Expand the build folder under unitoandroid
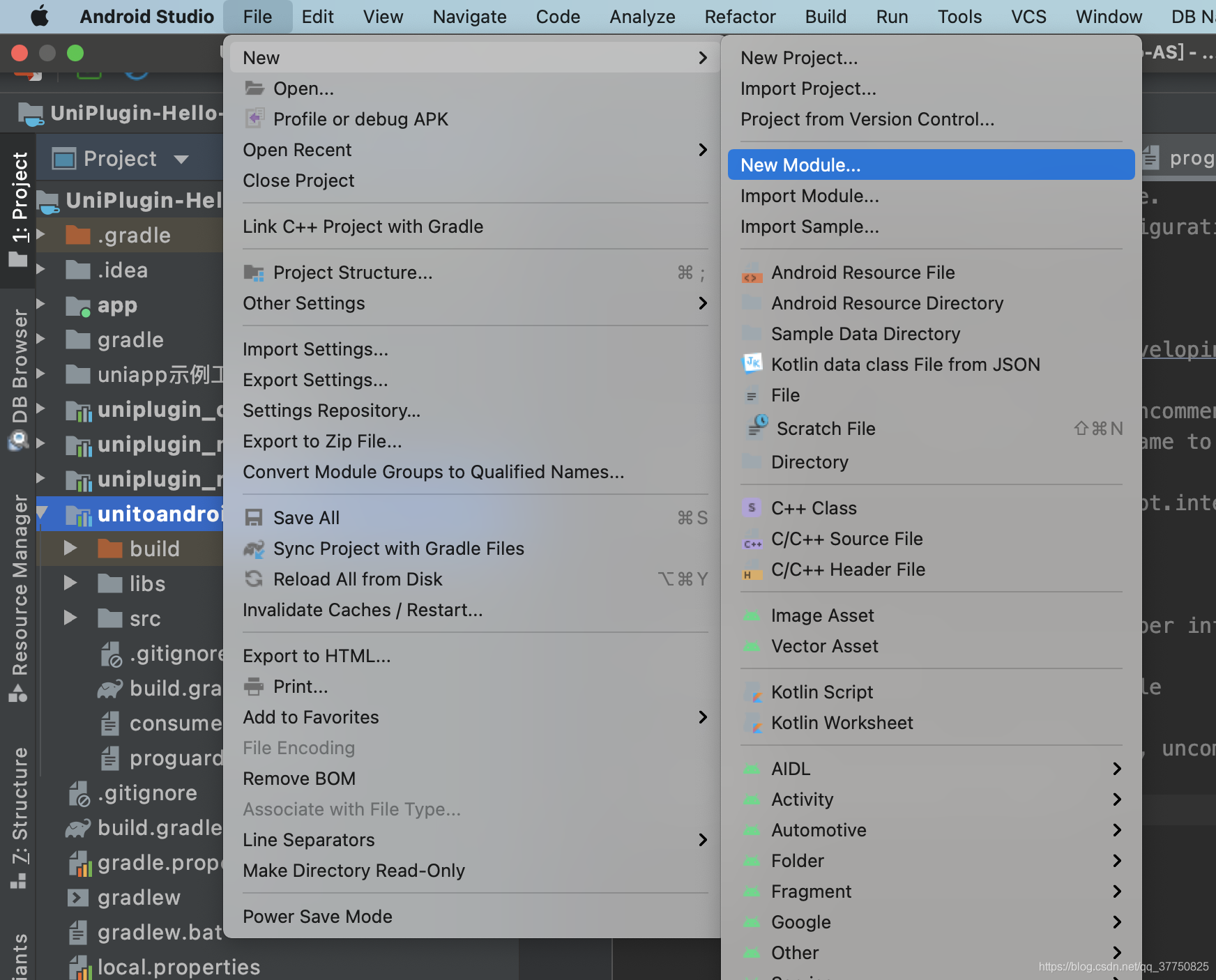 70,548
